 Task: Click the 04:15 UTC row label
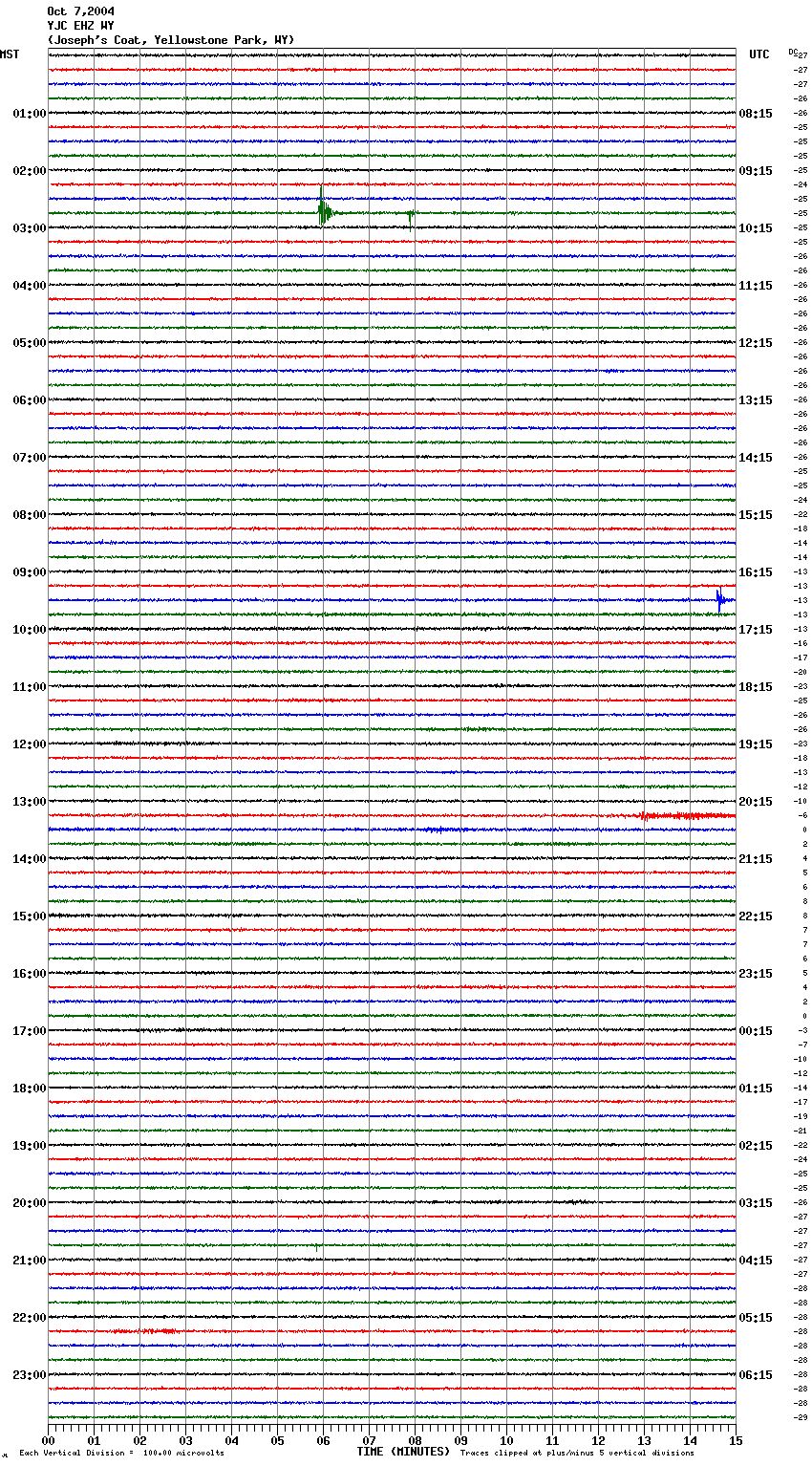click(x=756, y=1261)
